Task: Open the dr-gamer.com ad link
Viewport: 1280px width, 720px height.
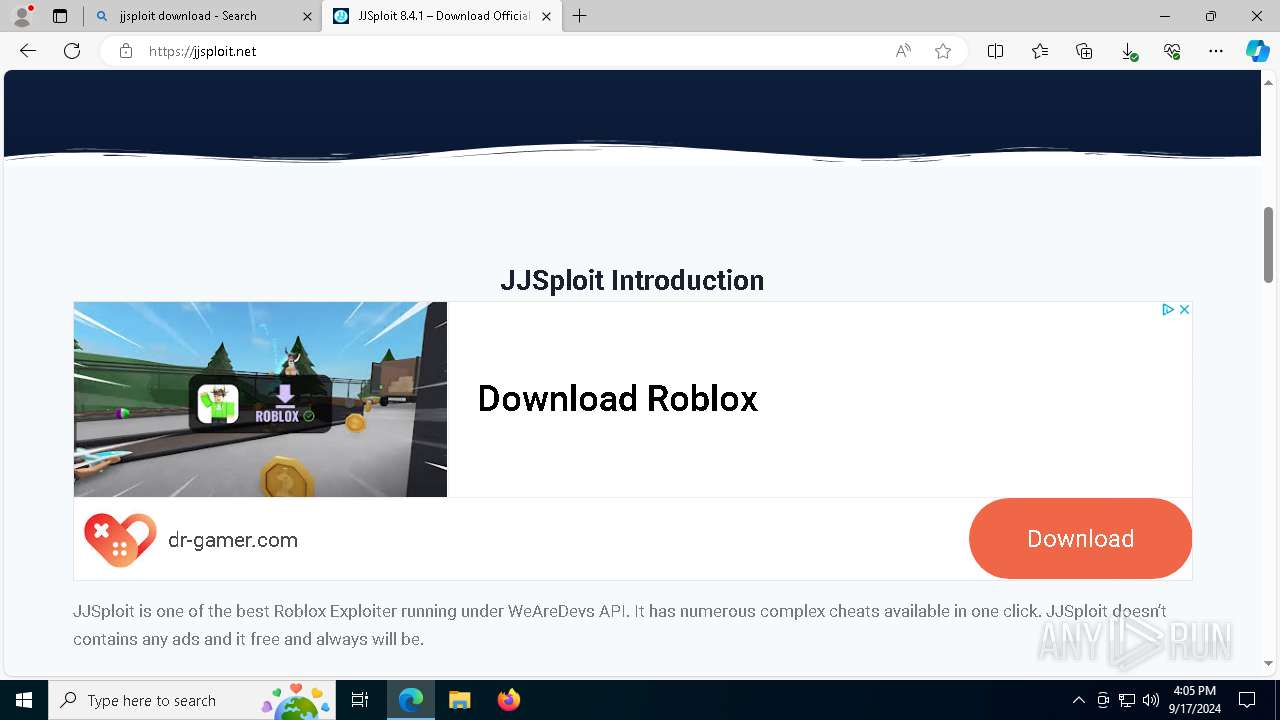Action: click(x=233, y=540)
